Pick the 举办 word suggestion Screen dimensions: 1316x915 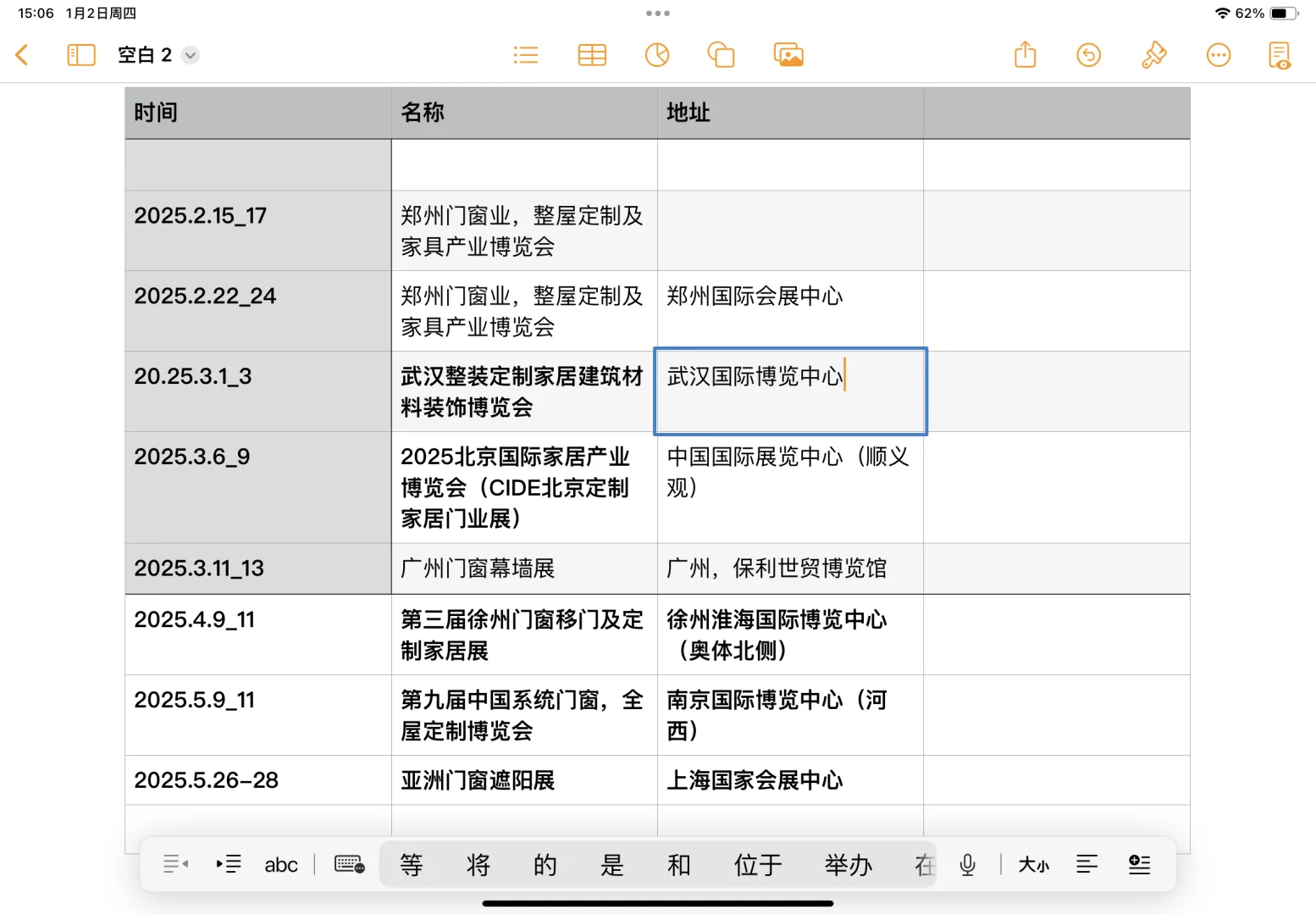(x=849, y=865)
